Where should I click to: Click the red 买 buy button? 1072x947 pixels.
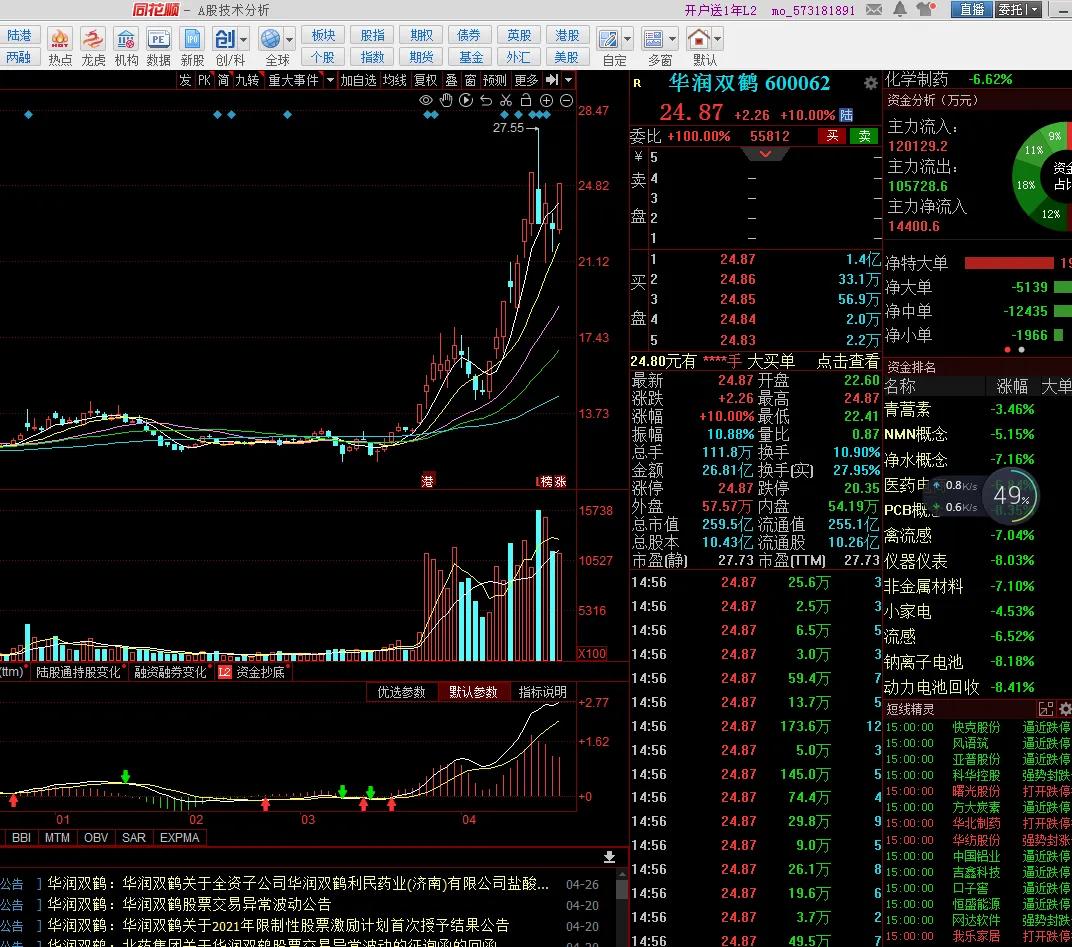click(x=832, y=136)
